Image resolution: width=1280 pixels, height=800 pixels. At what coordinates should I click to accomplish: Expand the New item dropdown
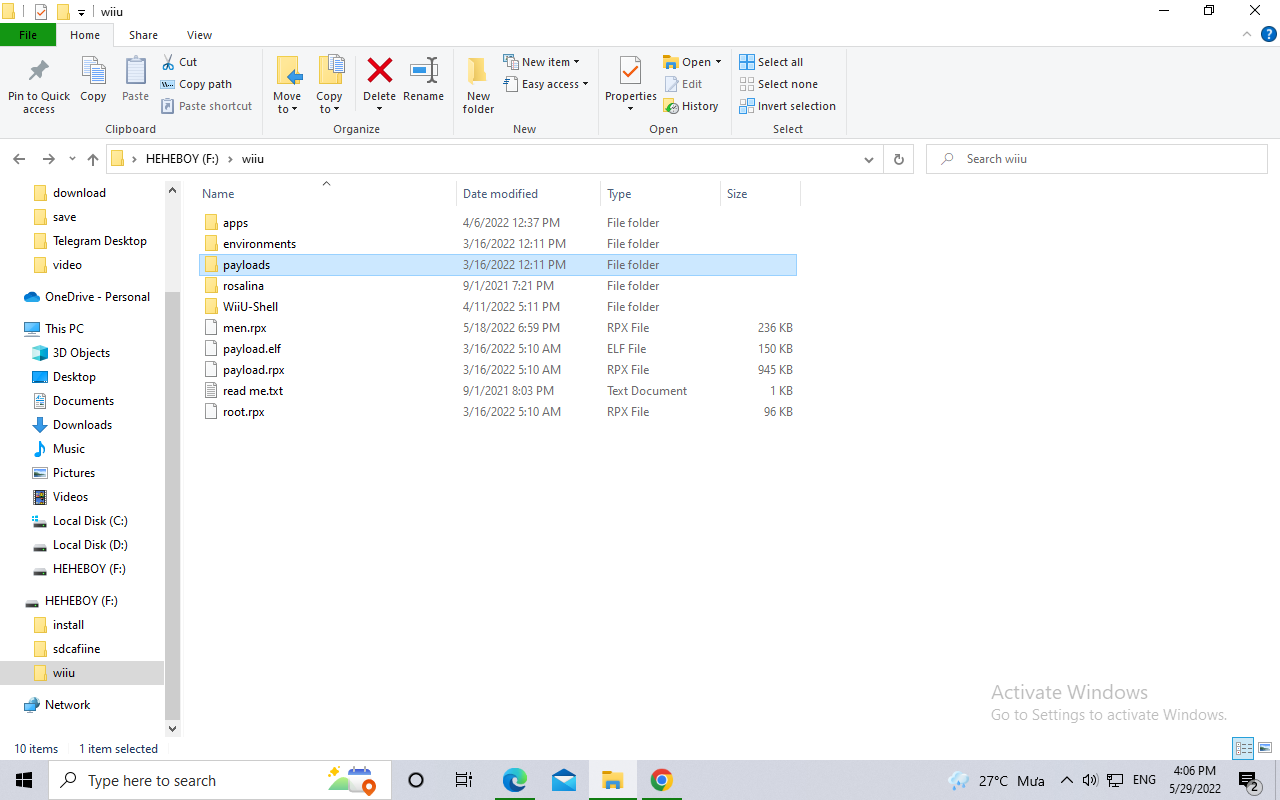(541, 62)
